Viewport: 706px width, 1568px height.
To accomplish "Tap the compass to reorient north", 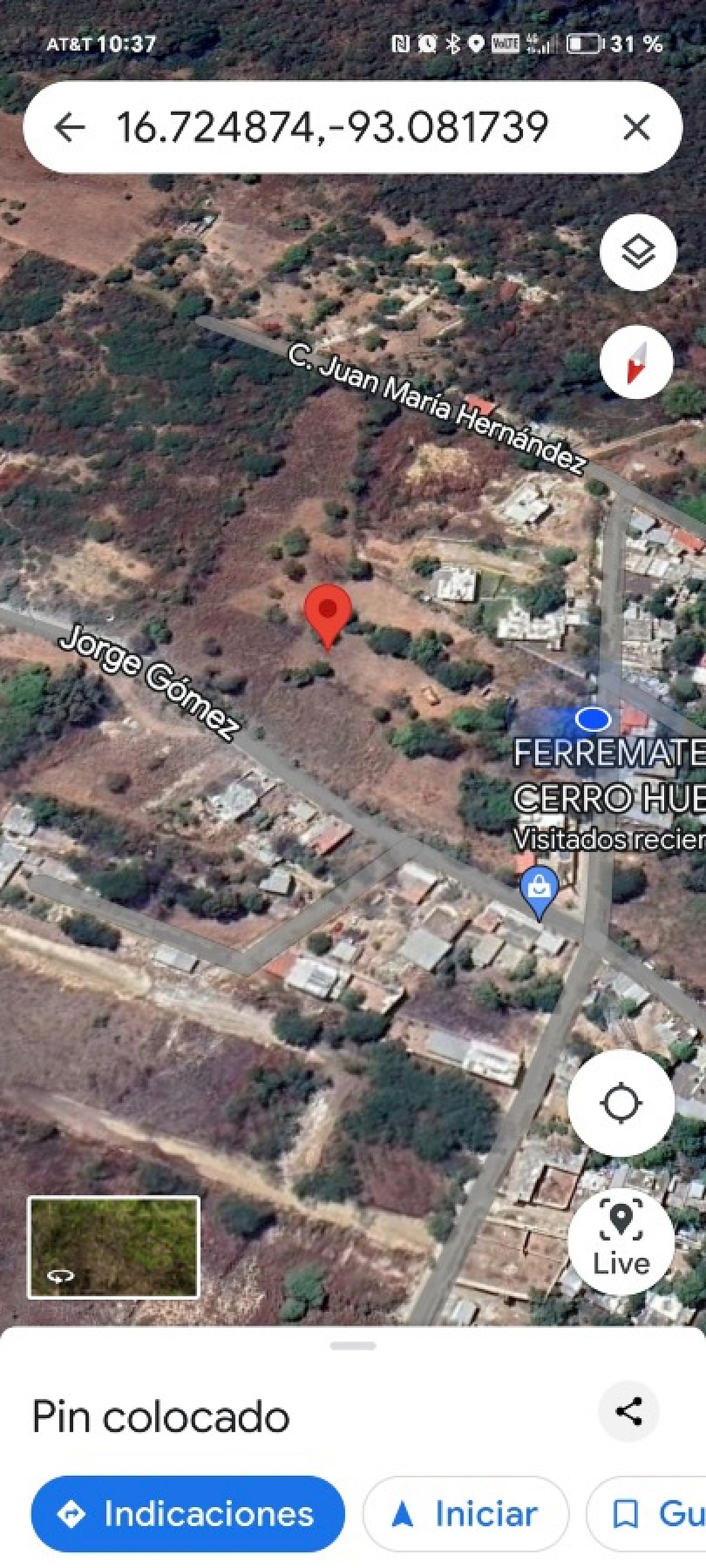I will (x=636, y=361).
